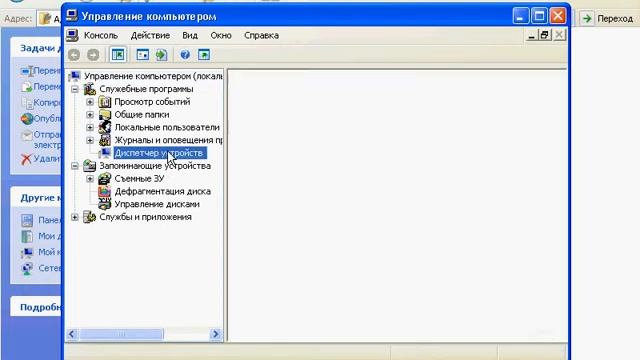Collapse the Запоминающие устройства node

[x=75, y=166]
